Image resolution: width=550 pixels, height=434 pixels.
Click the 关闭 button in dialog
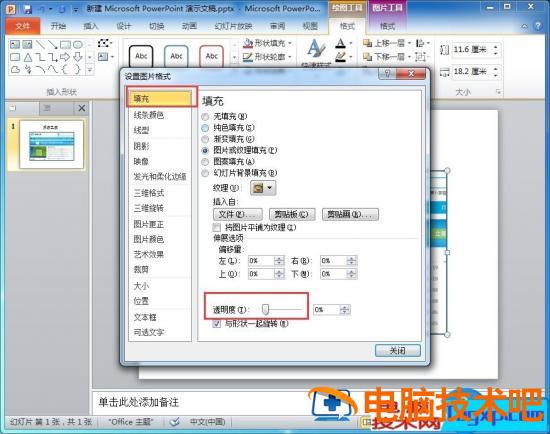point(397,350)
